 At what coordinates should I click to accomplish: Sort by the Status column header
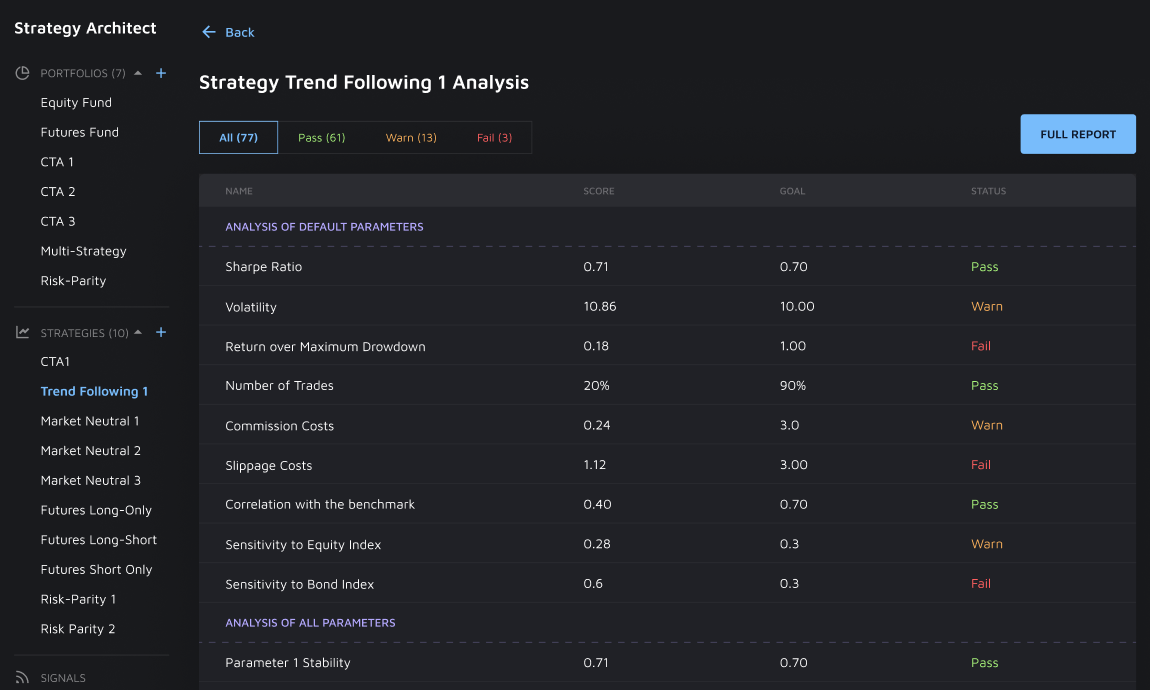(x=988, y=191)
